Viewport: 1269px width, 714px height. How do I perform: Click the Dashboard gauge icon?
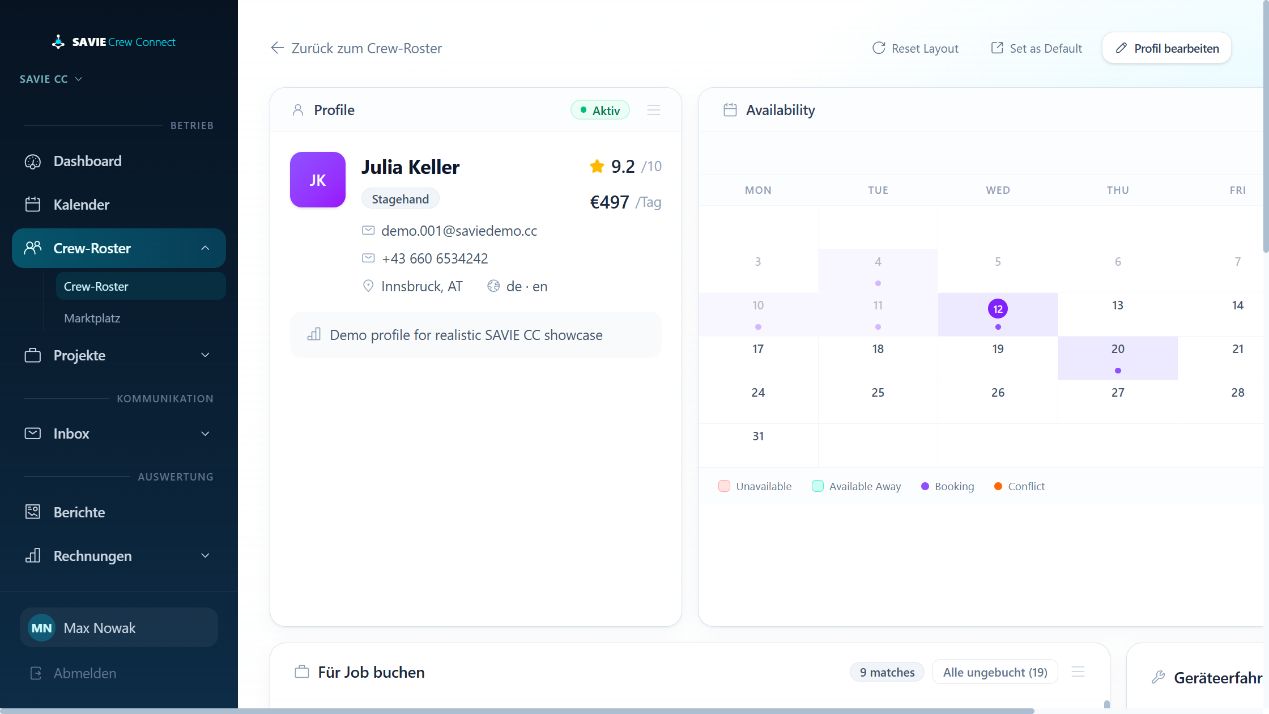[33, 161]
